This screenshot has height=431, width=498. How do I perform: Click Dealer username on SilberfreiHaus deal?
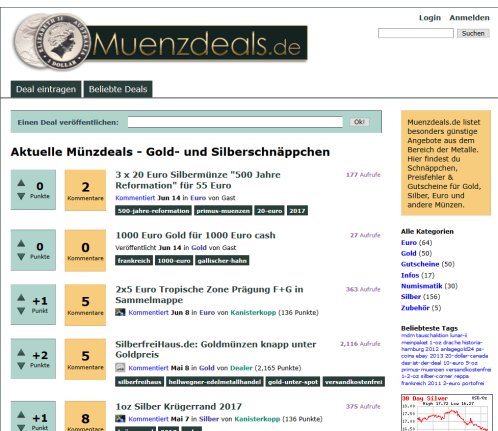(241, 368)
